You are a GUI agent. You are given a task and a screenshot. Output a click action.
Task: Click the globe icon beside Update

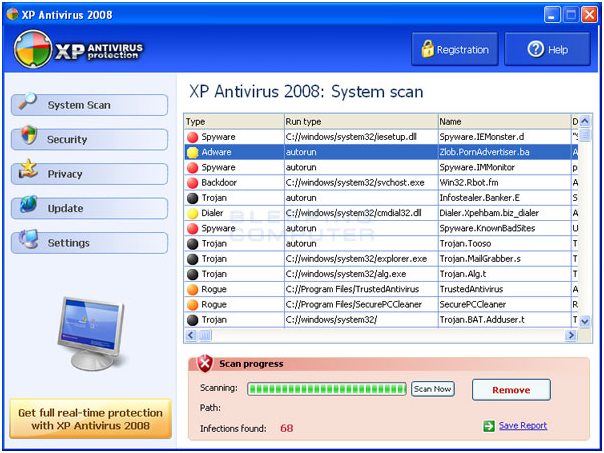(x=29, y=204)
